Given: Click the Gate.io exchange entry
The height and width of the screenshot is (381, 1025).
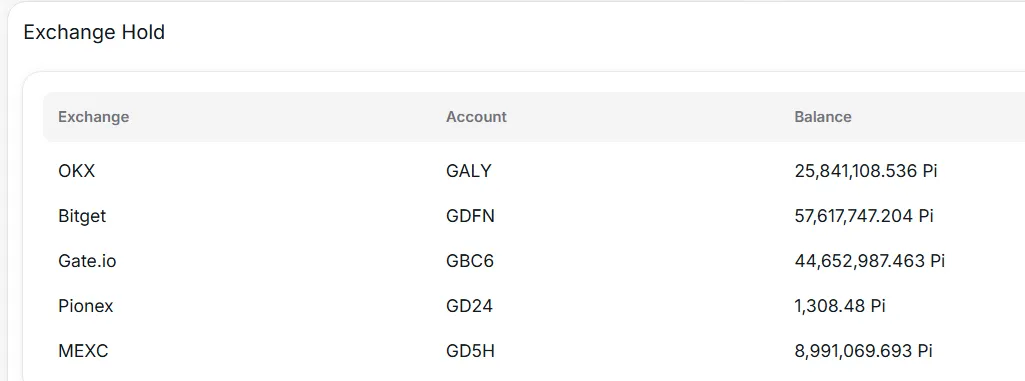Looking at the screenshot, I should pos(87,261).
